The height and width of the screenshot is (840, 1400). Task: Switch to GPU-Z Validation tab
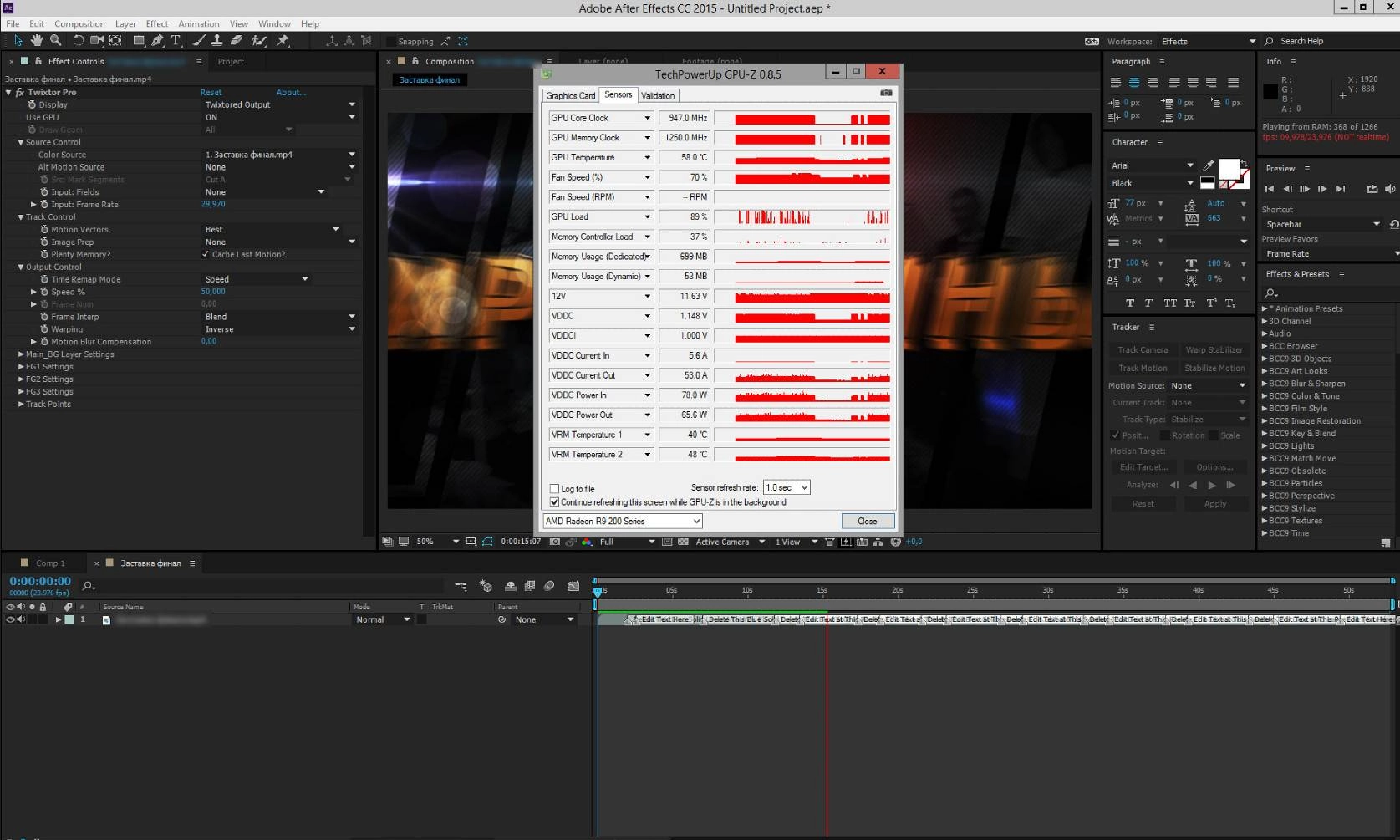658,95
